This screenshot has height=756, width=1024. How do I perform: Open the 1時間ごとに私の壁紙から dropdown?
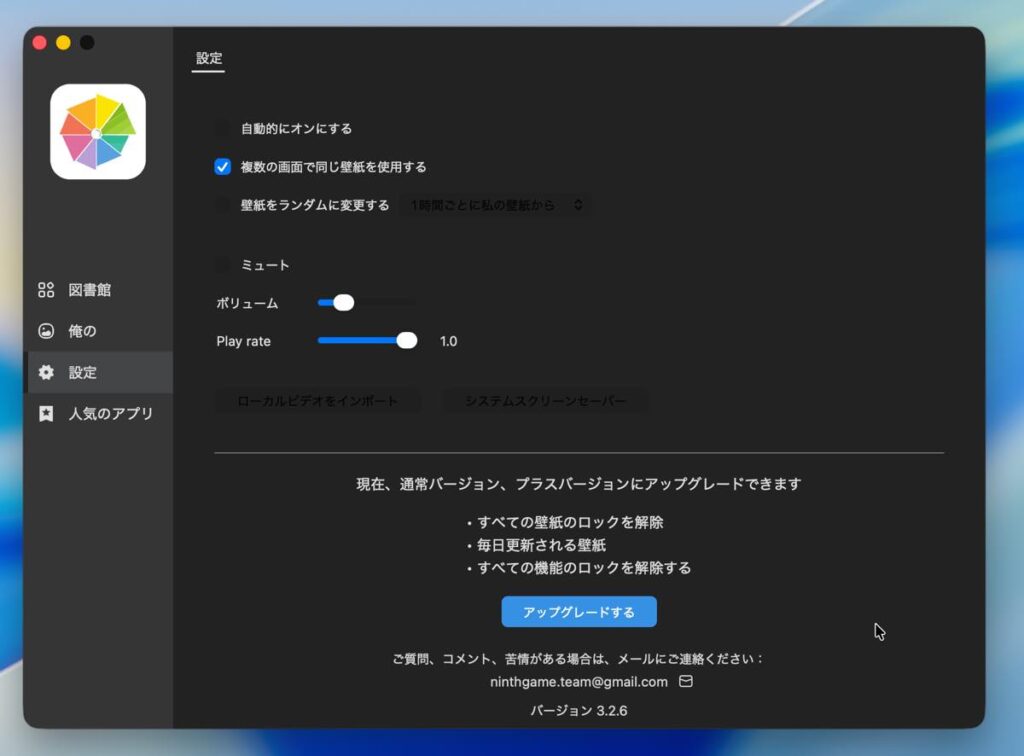pos(495,205)
